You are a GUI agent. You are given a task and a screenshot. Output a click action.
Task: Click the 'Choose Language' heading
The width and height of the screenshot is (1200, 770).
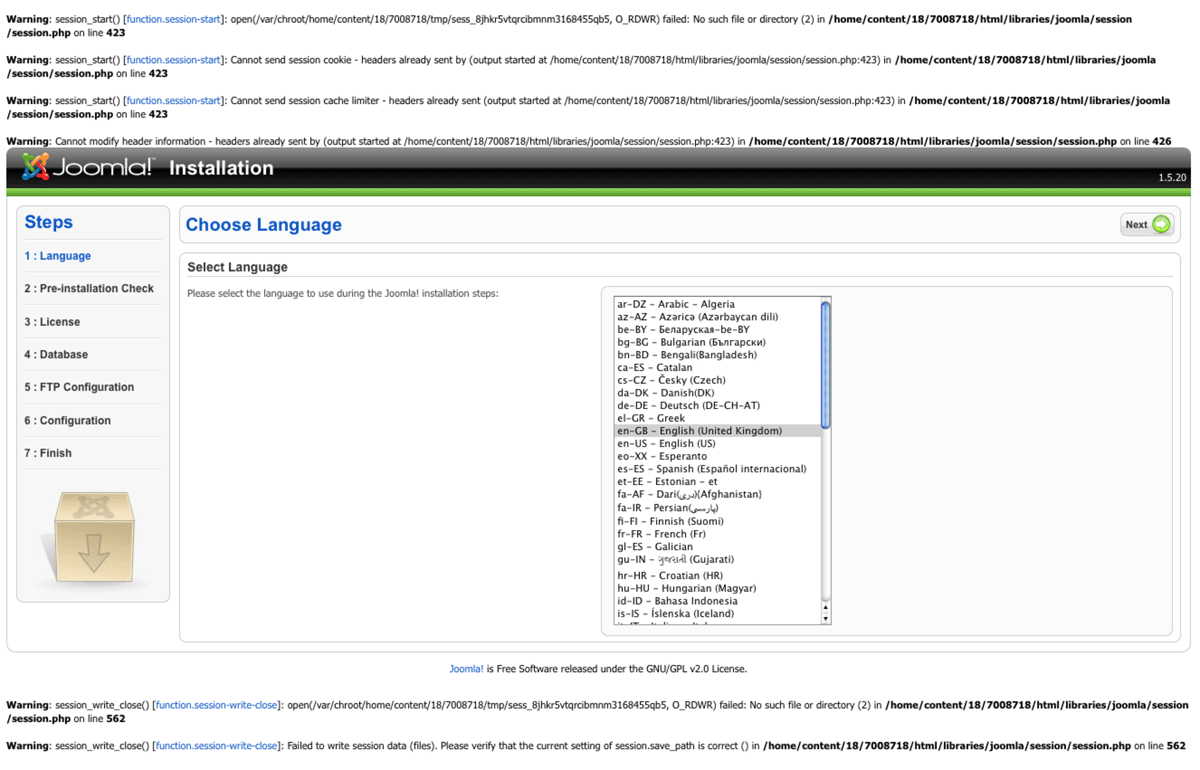click(x=264, y=225)
